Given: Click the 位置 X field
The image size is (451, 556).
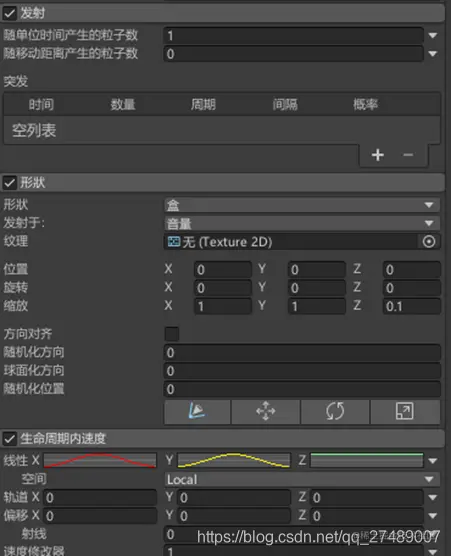Looking at the screenshot, I should pos(223,269).
